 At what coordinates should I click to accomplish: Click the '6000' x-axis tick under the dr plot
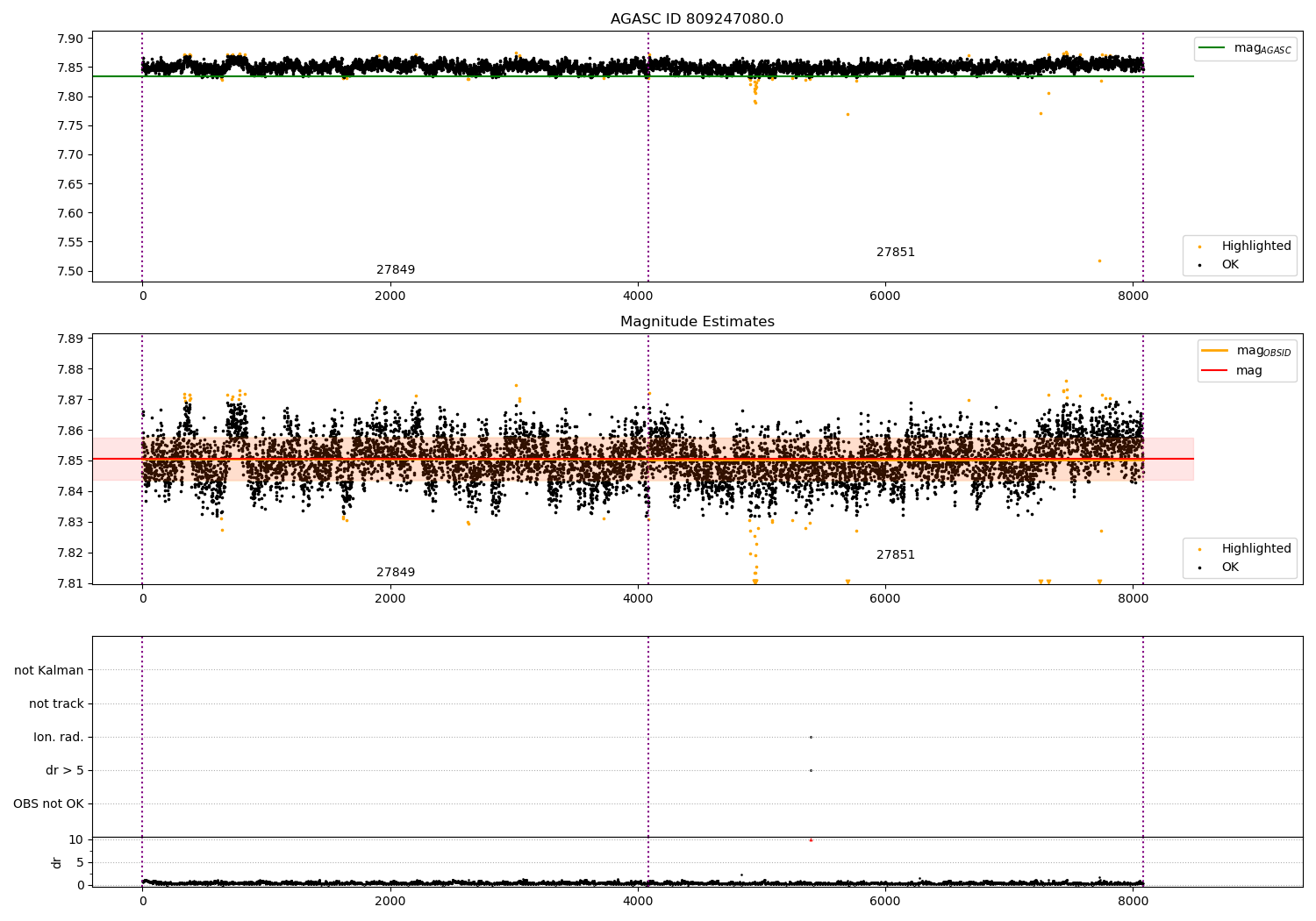pyautogui.click(x=884, y=901)
